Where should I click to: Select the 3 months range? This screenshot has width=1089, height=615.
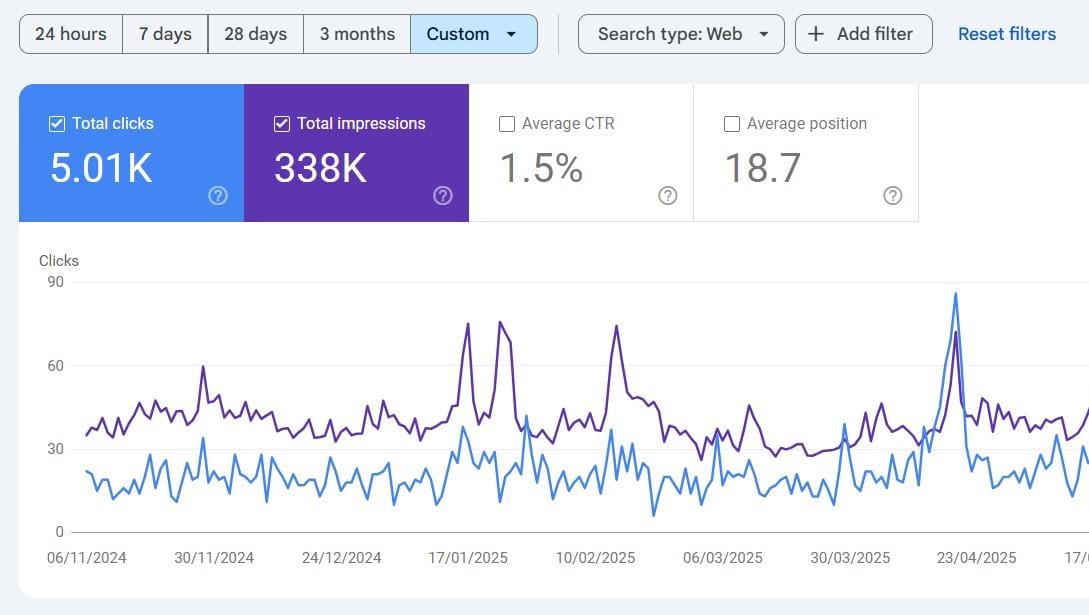[357, 34]
